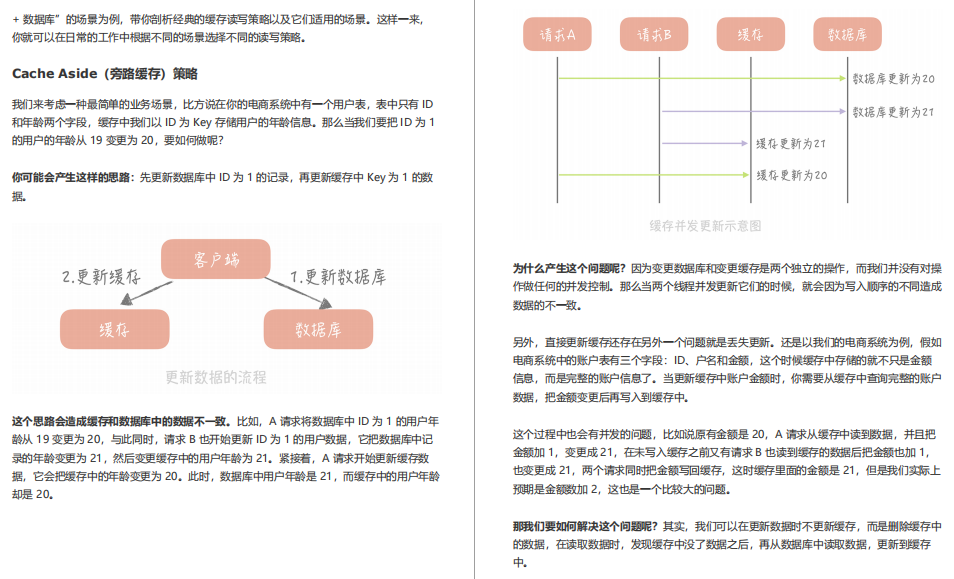
Task: Click the 数据库 header box in the sequence diagram
Action: point(848,34)
